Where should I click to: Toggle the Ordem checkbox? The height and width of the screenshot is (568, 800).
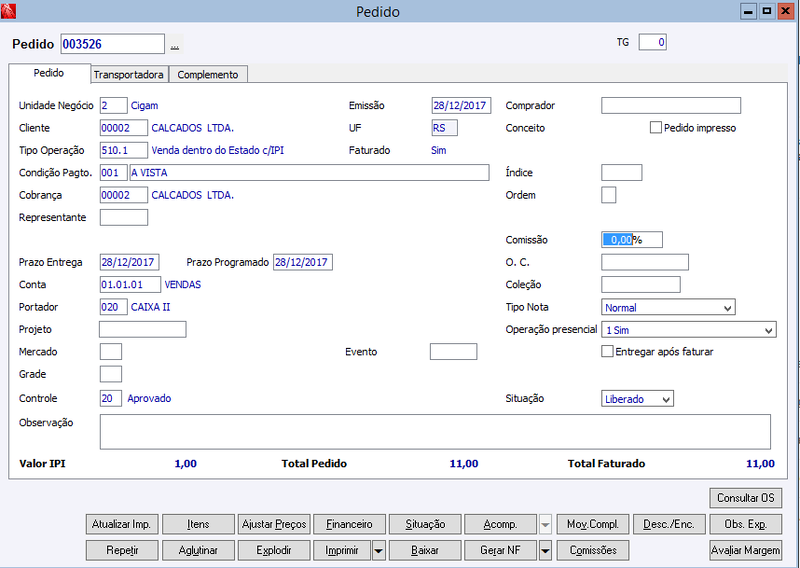coord(609,195)
